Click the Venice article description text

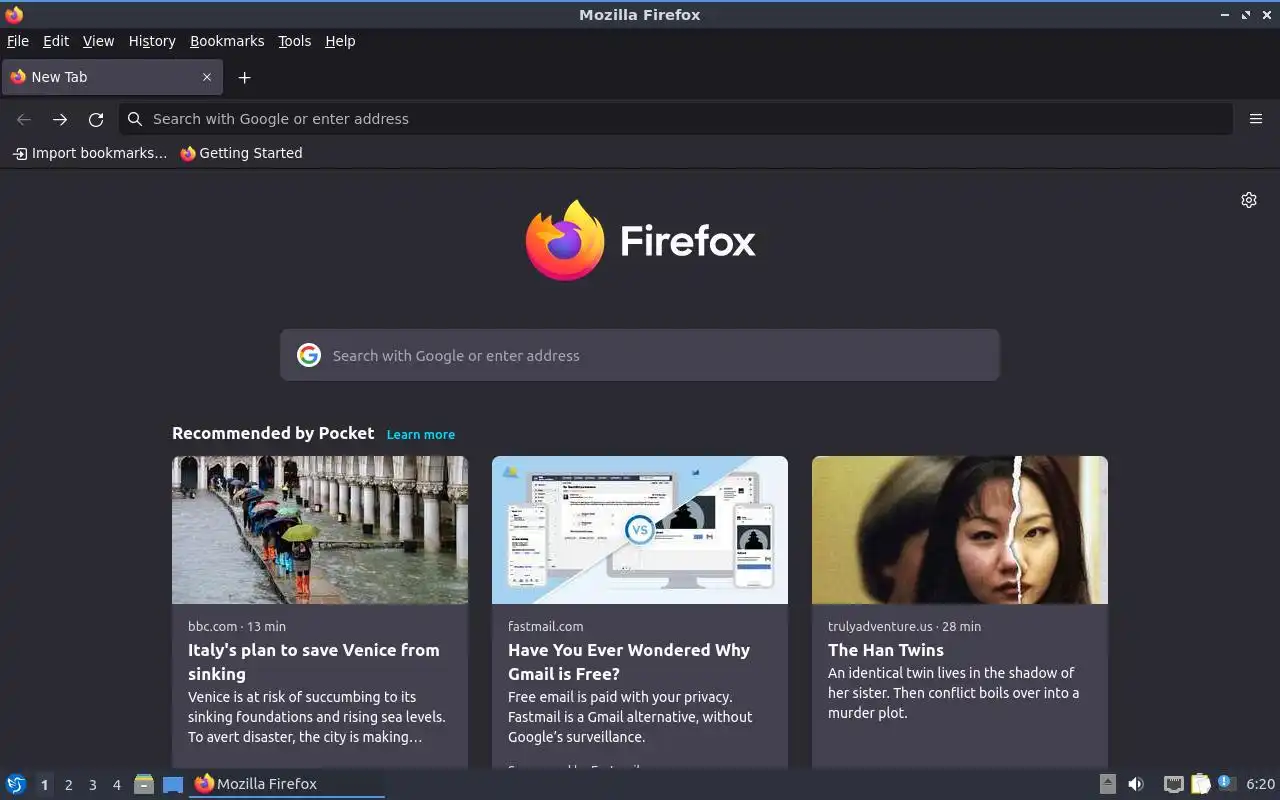pyautogui.click(x=317, y=717)
